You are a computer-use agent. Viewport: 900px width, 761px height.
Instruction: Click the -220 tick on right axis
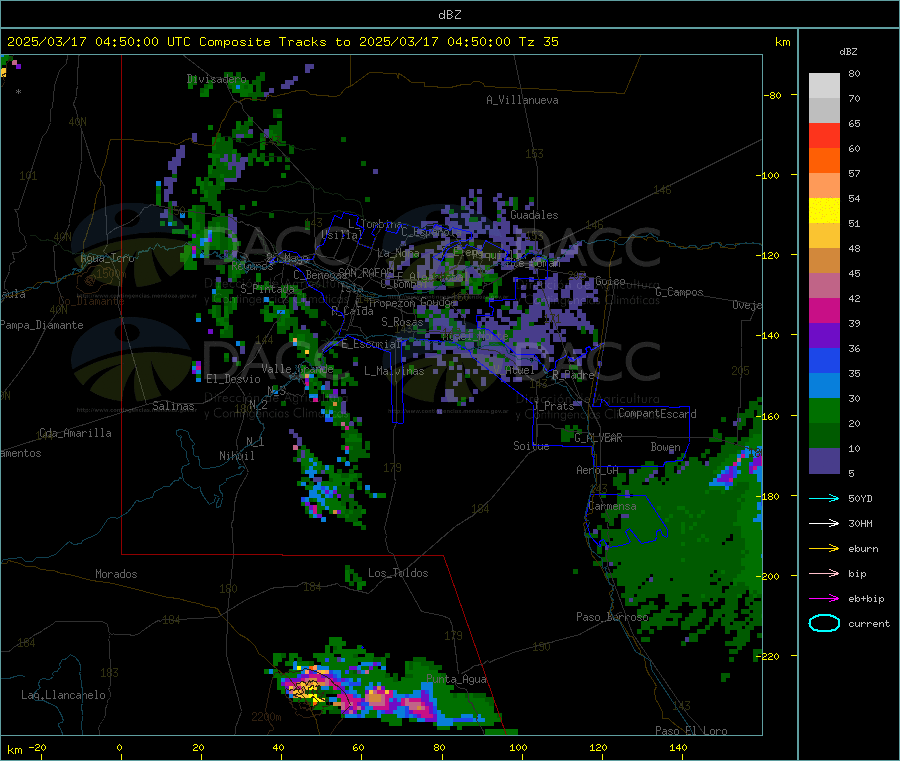pyautogui.click(x=768, y=657)
